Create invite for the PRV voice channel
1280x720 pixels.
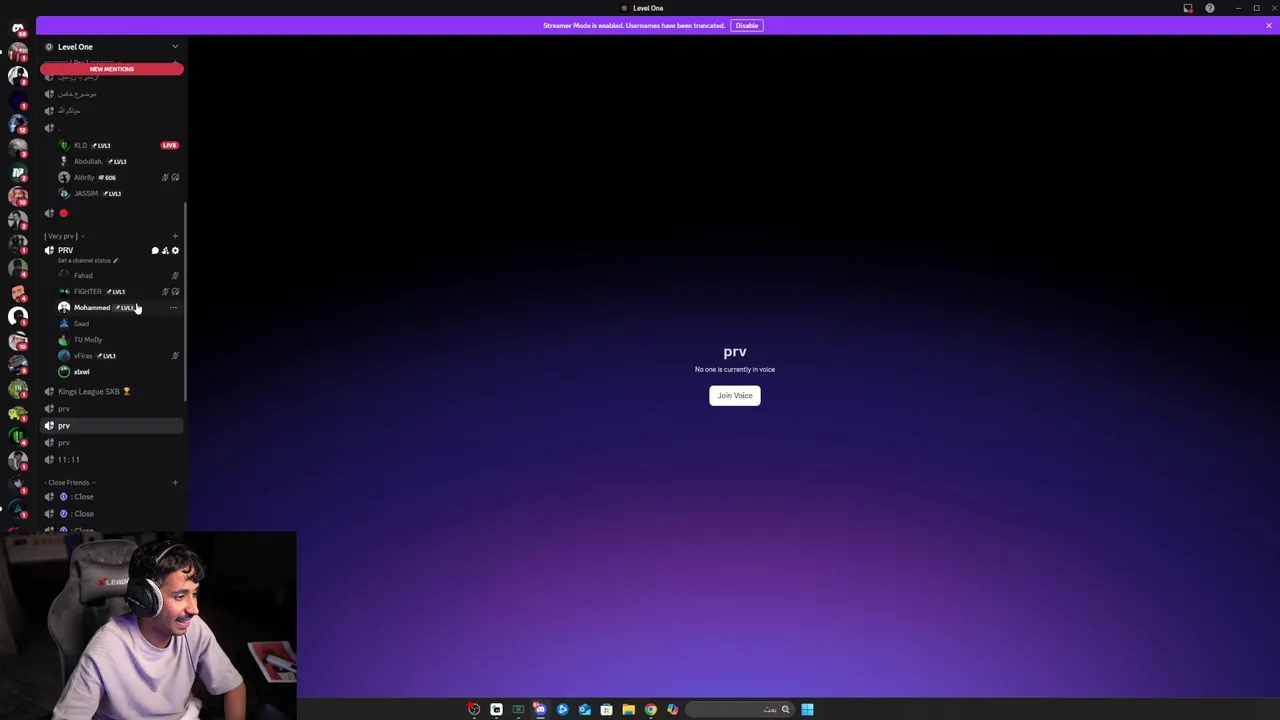click(x=165, y=251)
